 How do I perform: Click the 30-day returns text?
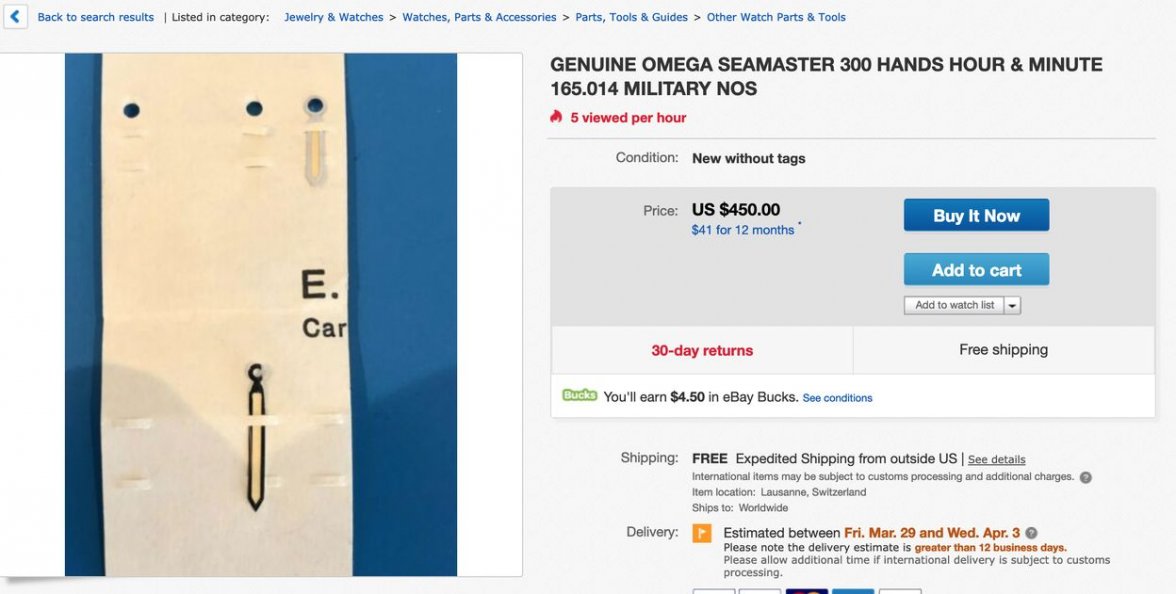[702, 351]
